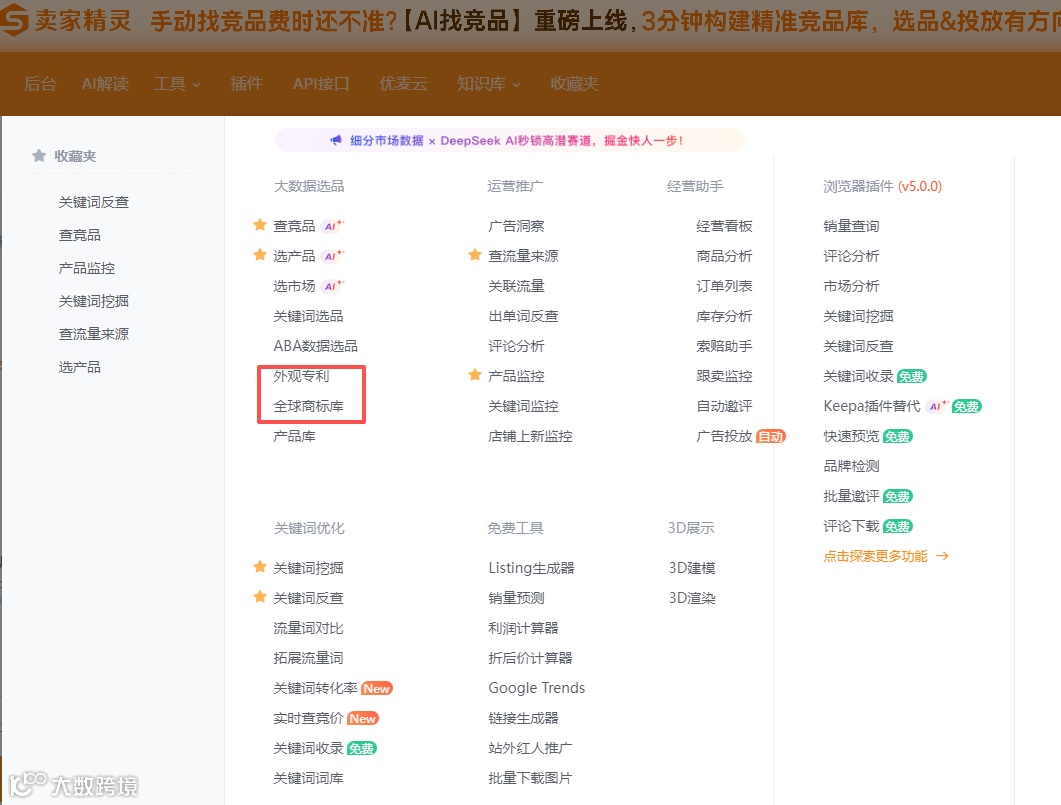Open 流量词对比 tool
The width and height of the screenshot is (1061, 805).
click(x=308, y=628)
